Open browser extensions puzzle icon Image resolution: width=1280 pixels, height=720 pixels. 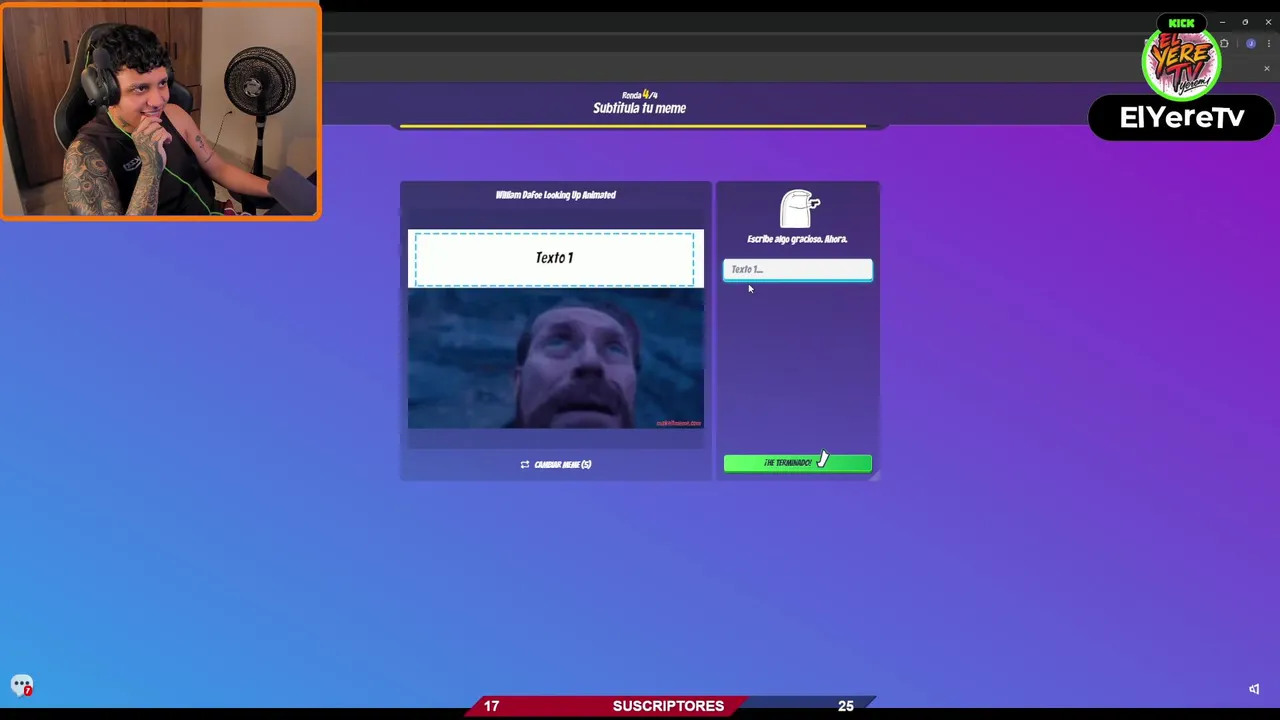1224,44
